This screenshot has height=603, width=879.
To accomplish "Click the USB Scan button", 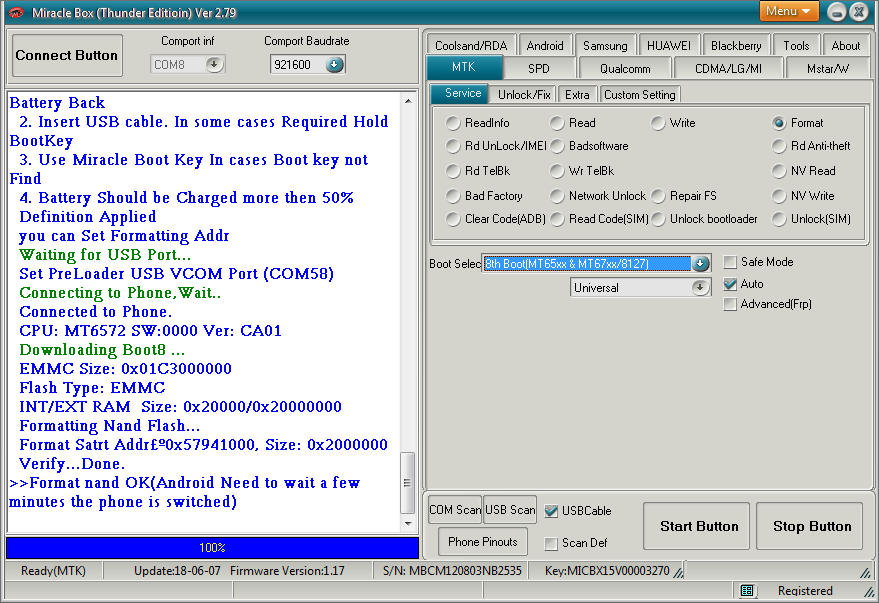I will 510,510.
